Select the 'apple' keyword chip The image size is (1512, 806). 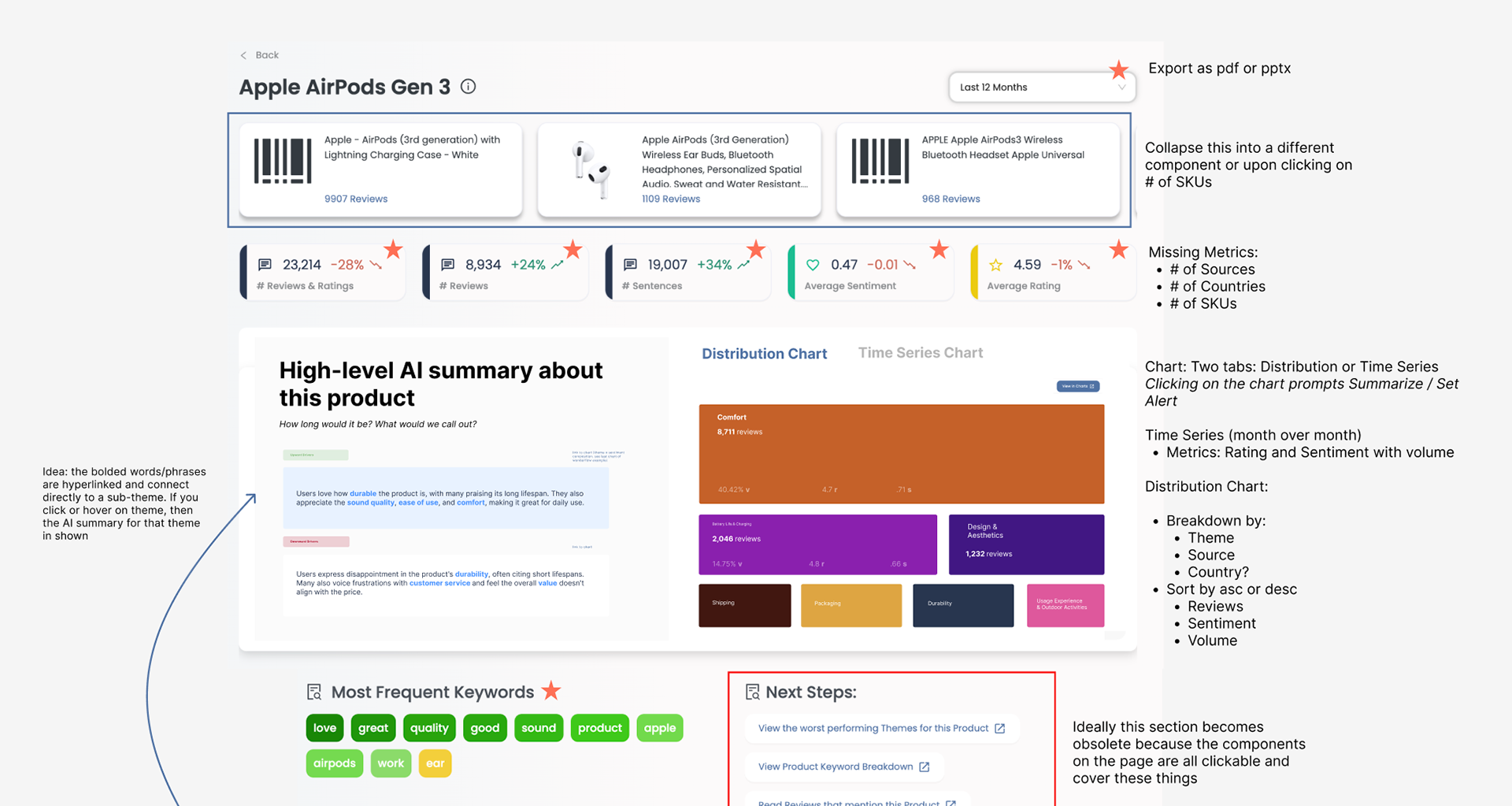point(660,728)
